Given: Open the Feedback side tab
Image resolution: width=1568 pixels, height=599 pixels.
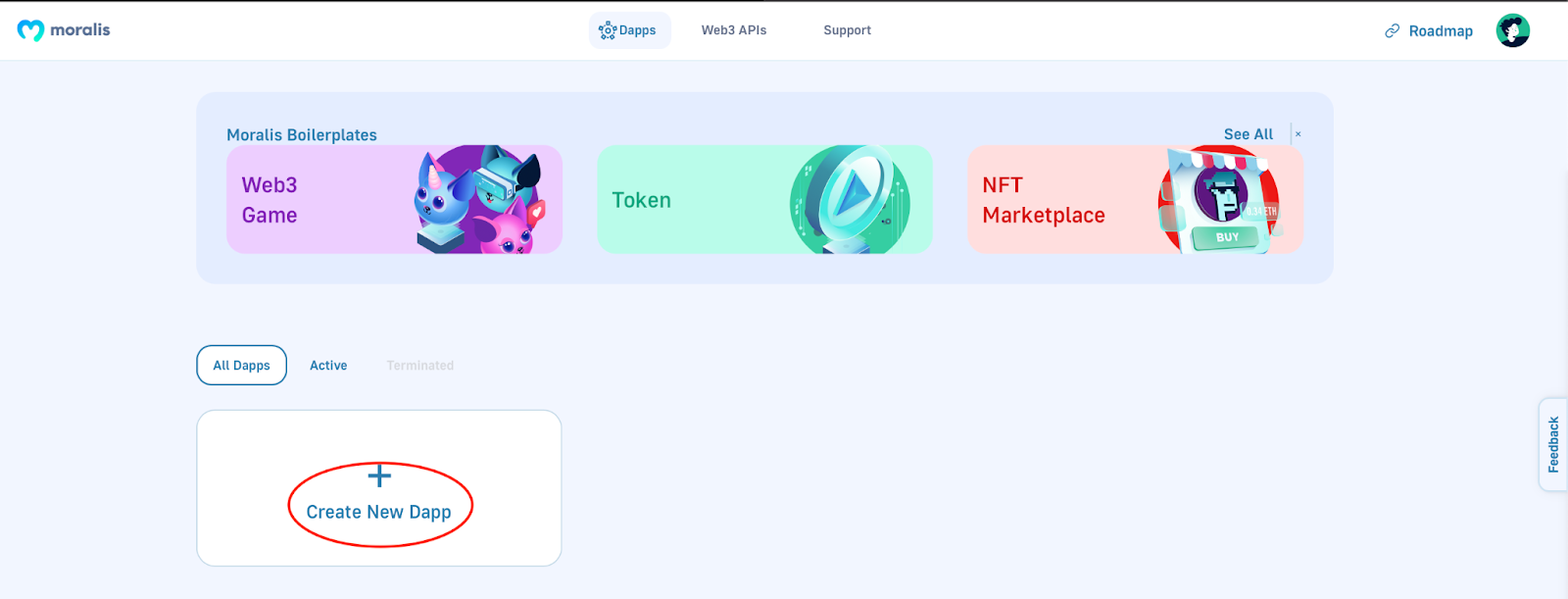Looking at the screenshot, I should (x=1553, y=444).
